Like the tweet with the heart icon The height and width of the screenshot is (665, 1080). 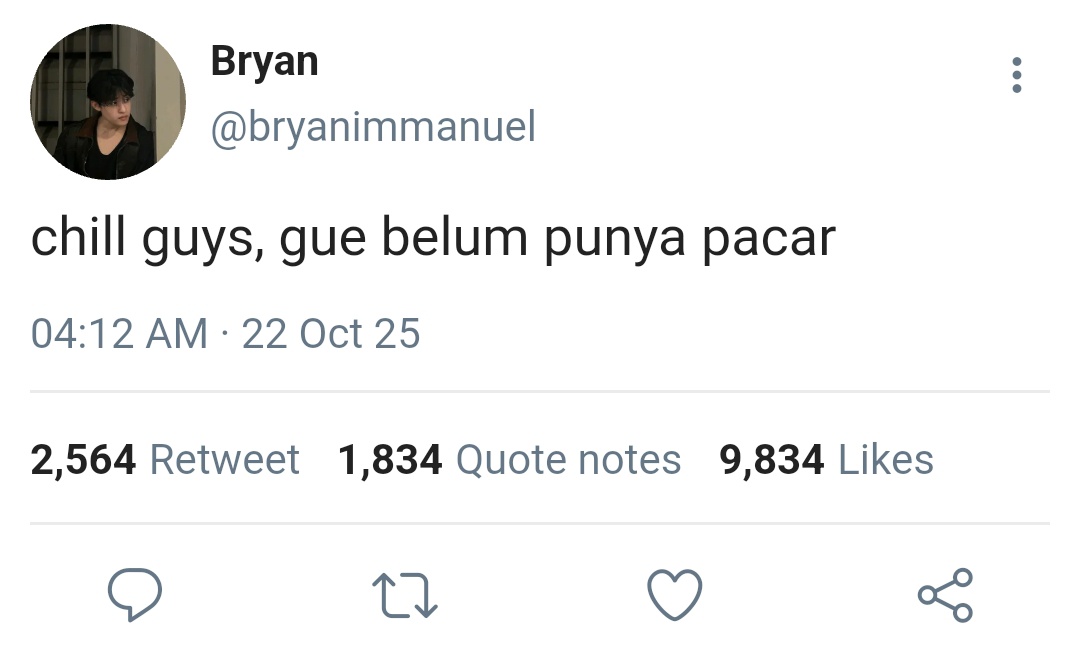click(x=675, y=595)
